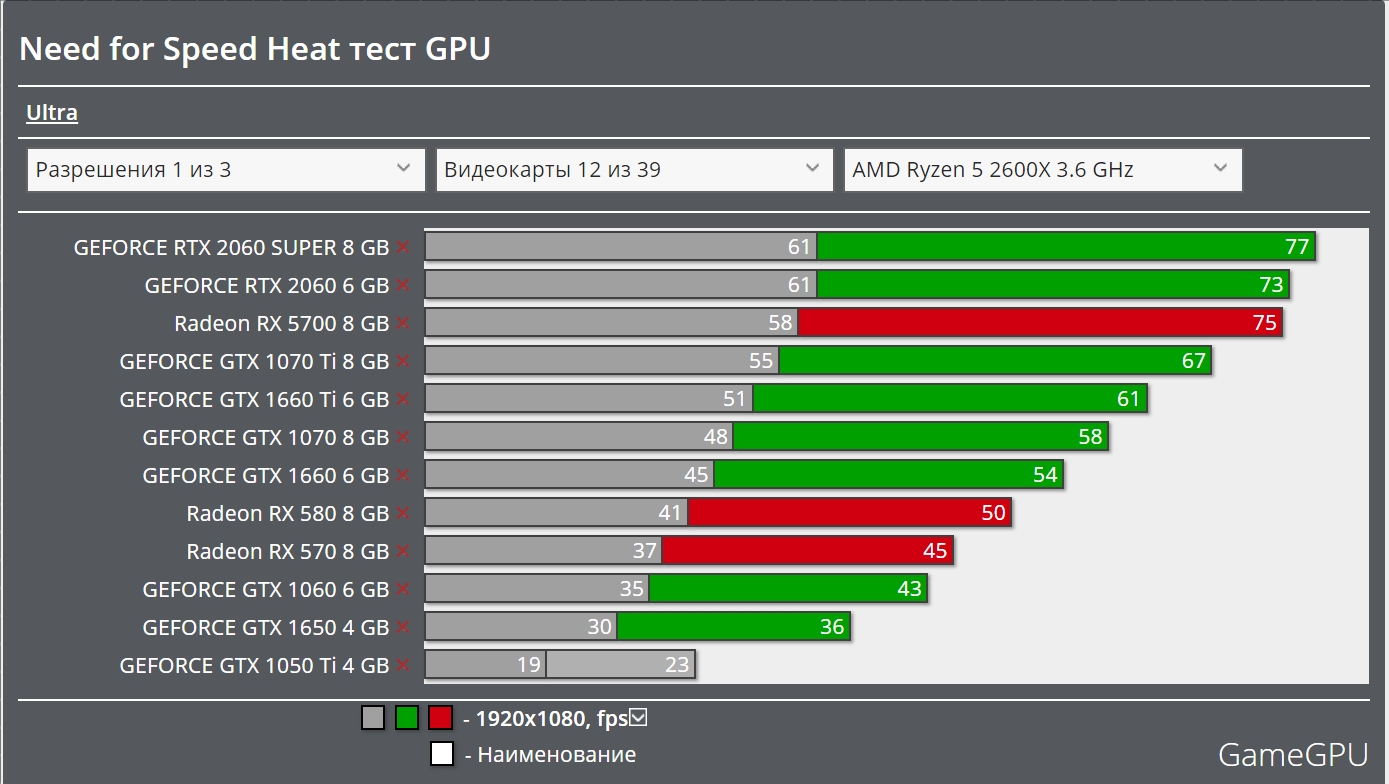Click the gray minimum fps legend swatch
Image resolution: width=1389 pixels, height=784 pixels.
pos(373,718)
